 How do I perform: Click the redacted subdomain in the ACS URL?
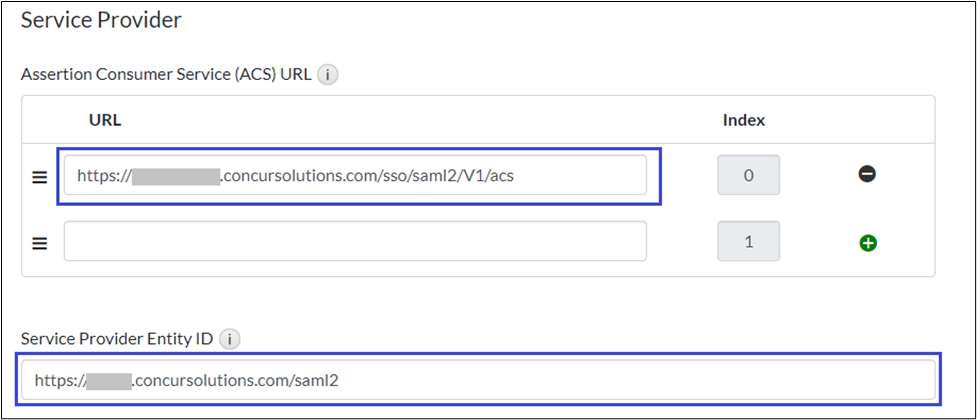pyautogui.click(x=175, y=176)
